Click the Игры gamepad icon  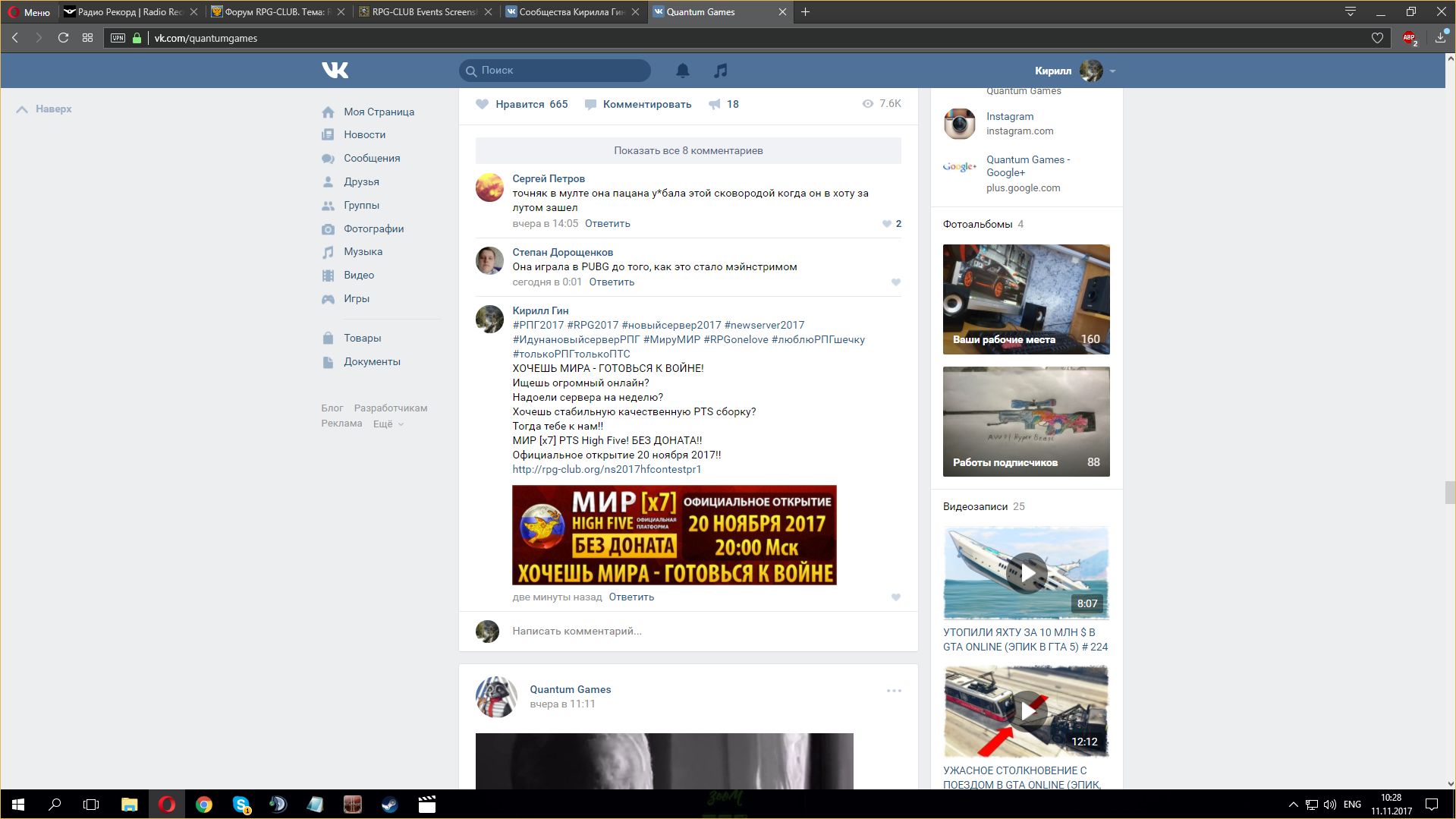click(x=328, y=299)
